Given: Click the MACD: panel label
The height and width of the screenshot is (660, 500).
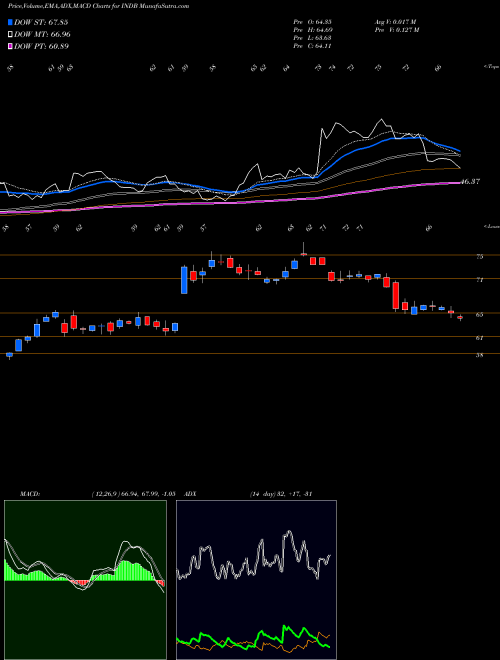Looking at the screenshot, I should tap(30, 494).
